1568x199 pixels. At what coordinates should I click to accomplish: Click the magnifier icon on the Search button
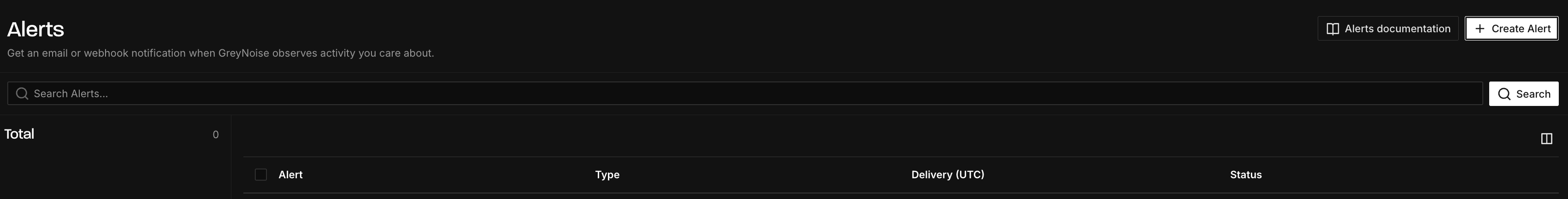click(1504, 94)
